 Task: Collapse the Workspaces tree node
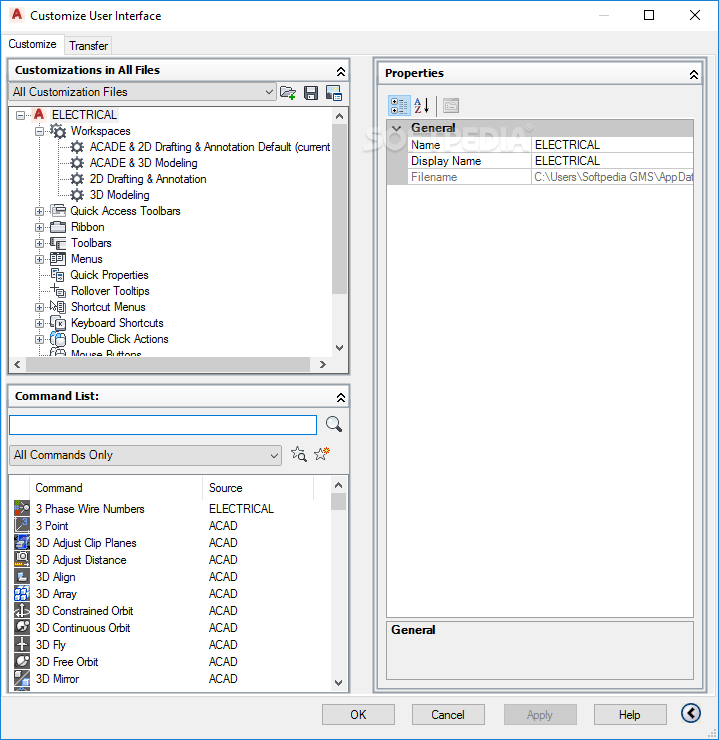coord(40,131)
